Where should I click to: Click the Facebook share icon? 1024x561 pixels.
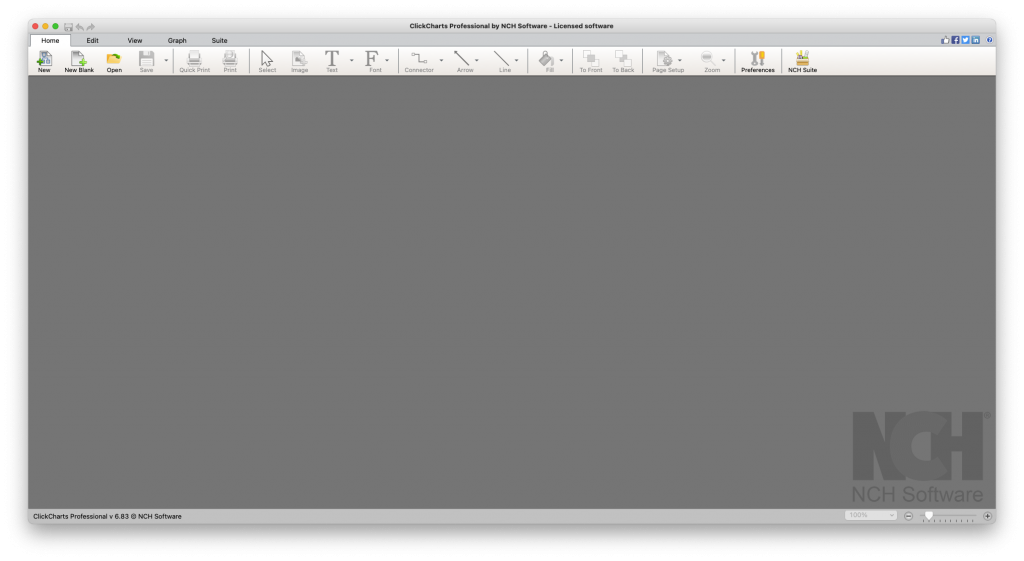point(955,40)
